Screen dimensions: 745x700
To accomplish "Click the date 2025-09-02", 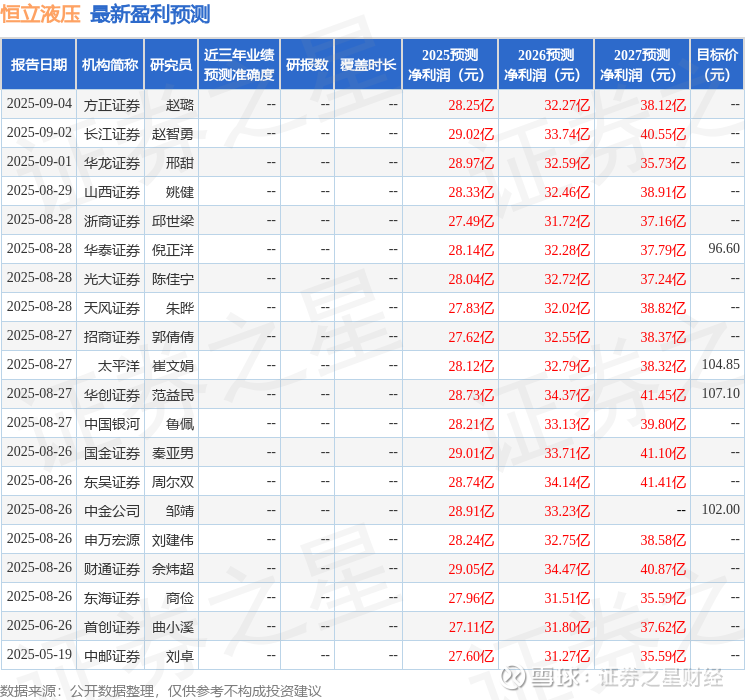I will point(39,132).
